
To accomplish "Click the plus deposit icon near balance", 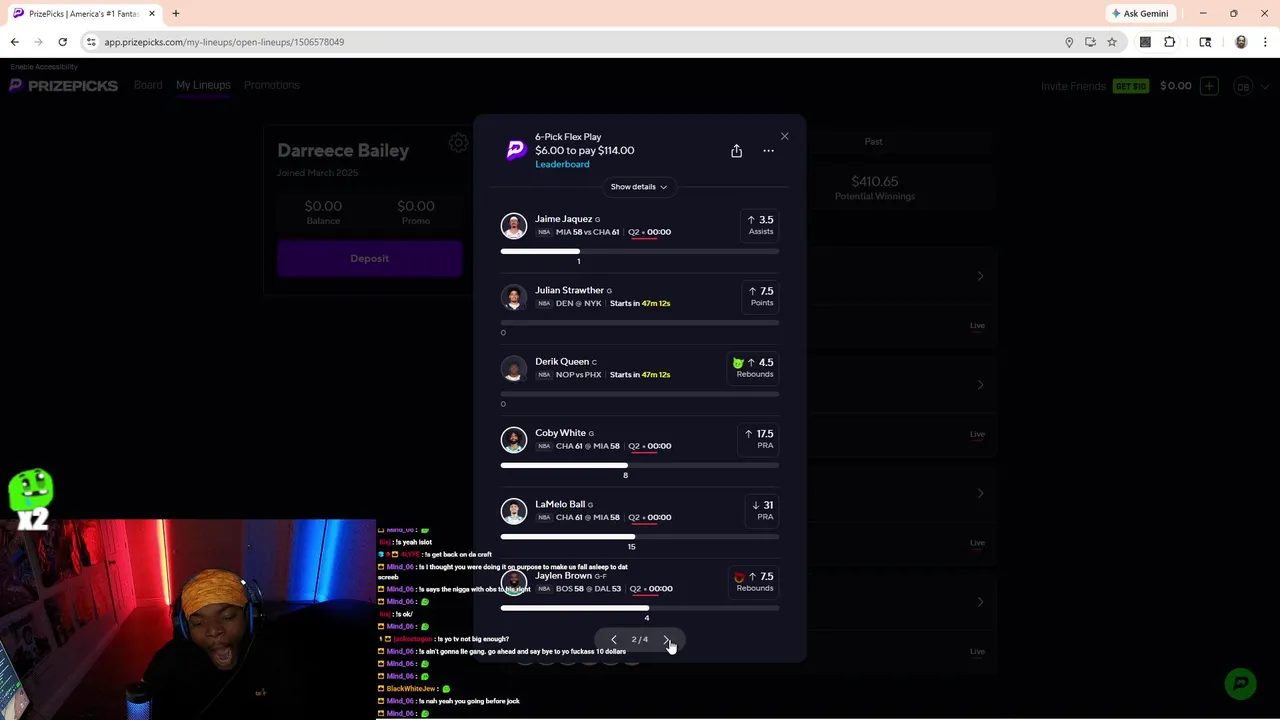I will tap(1209, 86).
